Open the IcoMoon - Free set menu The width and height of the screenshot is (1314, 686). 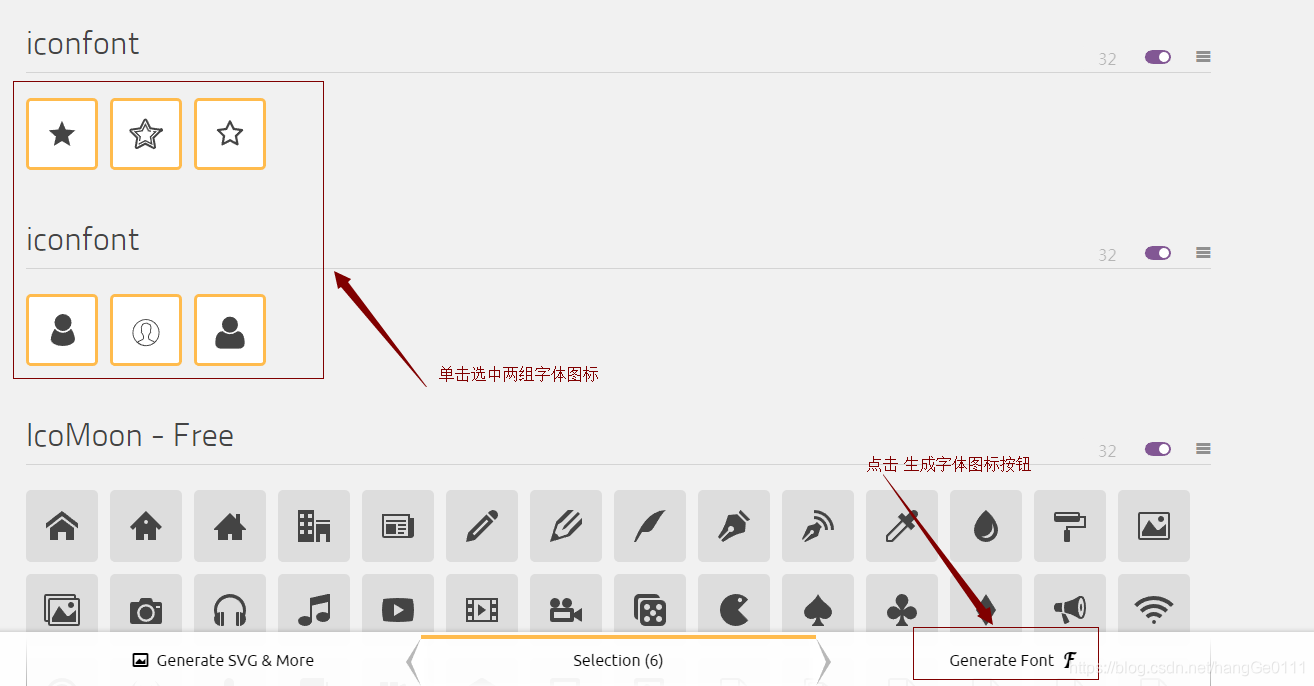tap(1203, 449)
